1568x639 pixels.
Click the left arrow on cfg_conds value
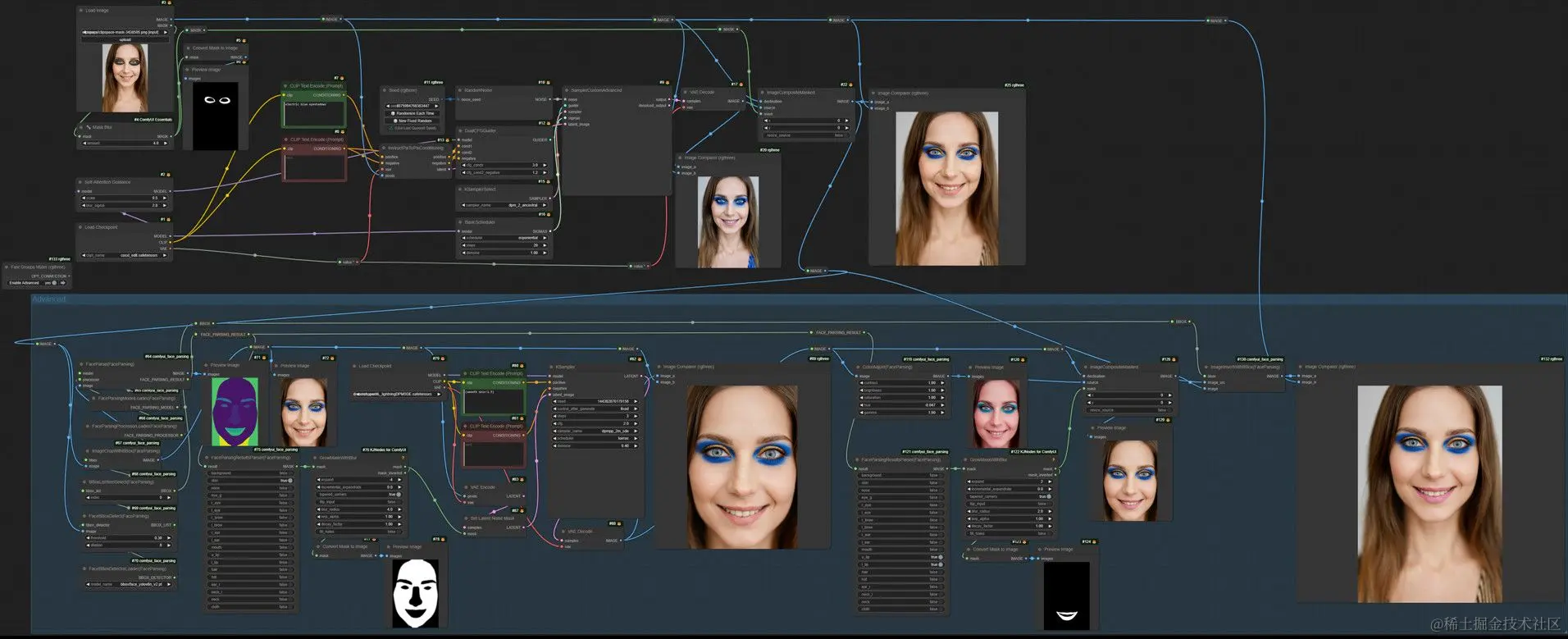pos(463,165)
